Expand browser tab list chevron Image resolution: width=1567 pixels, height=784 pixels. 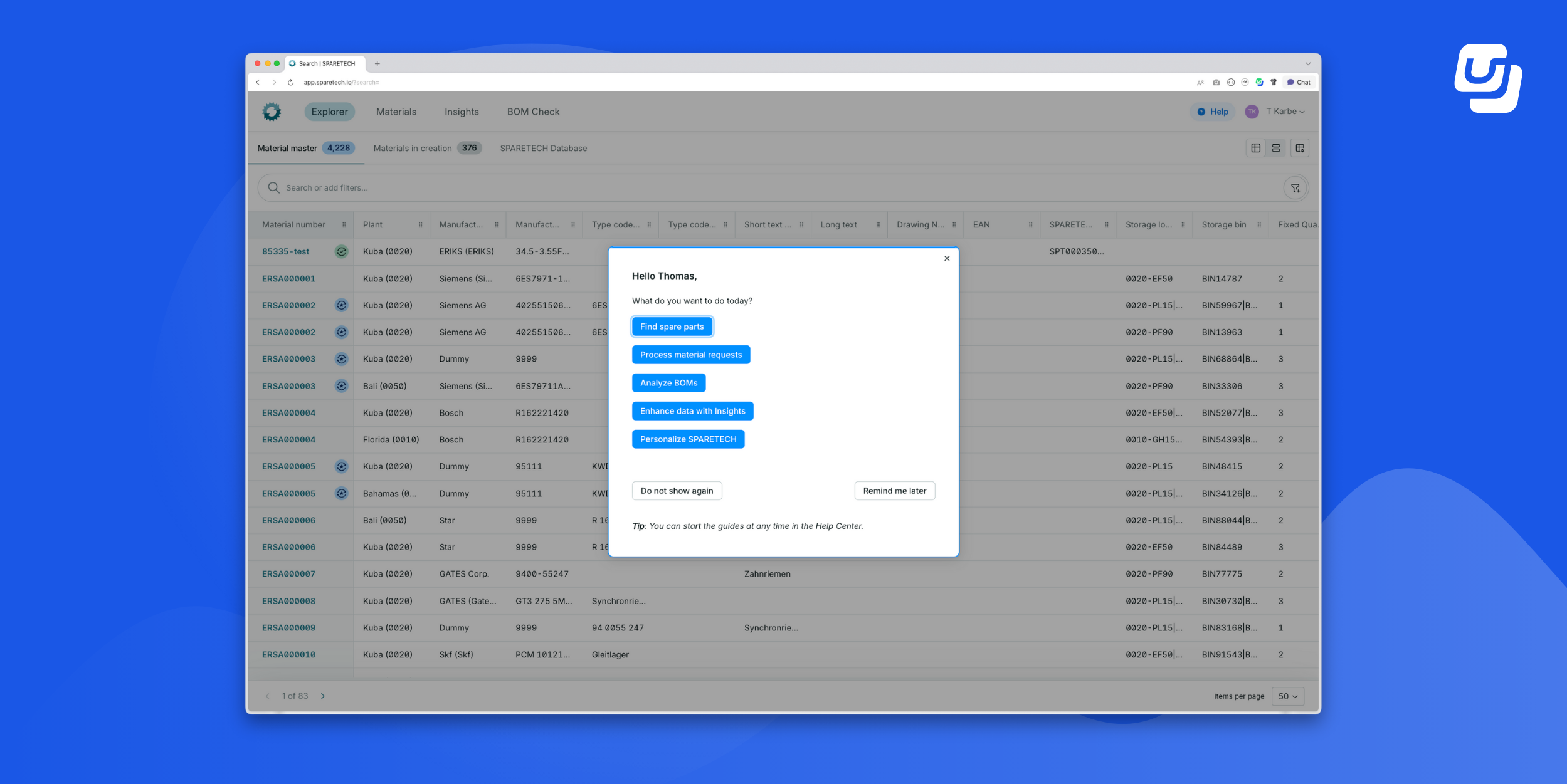coord(1307,63)
